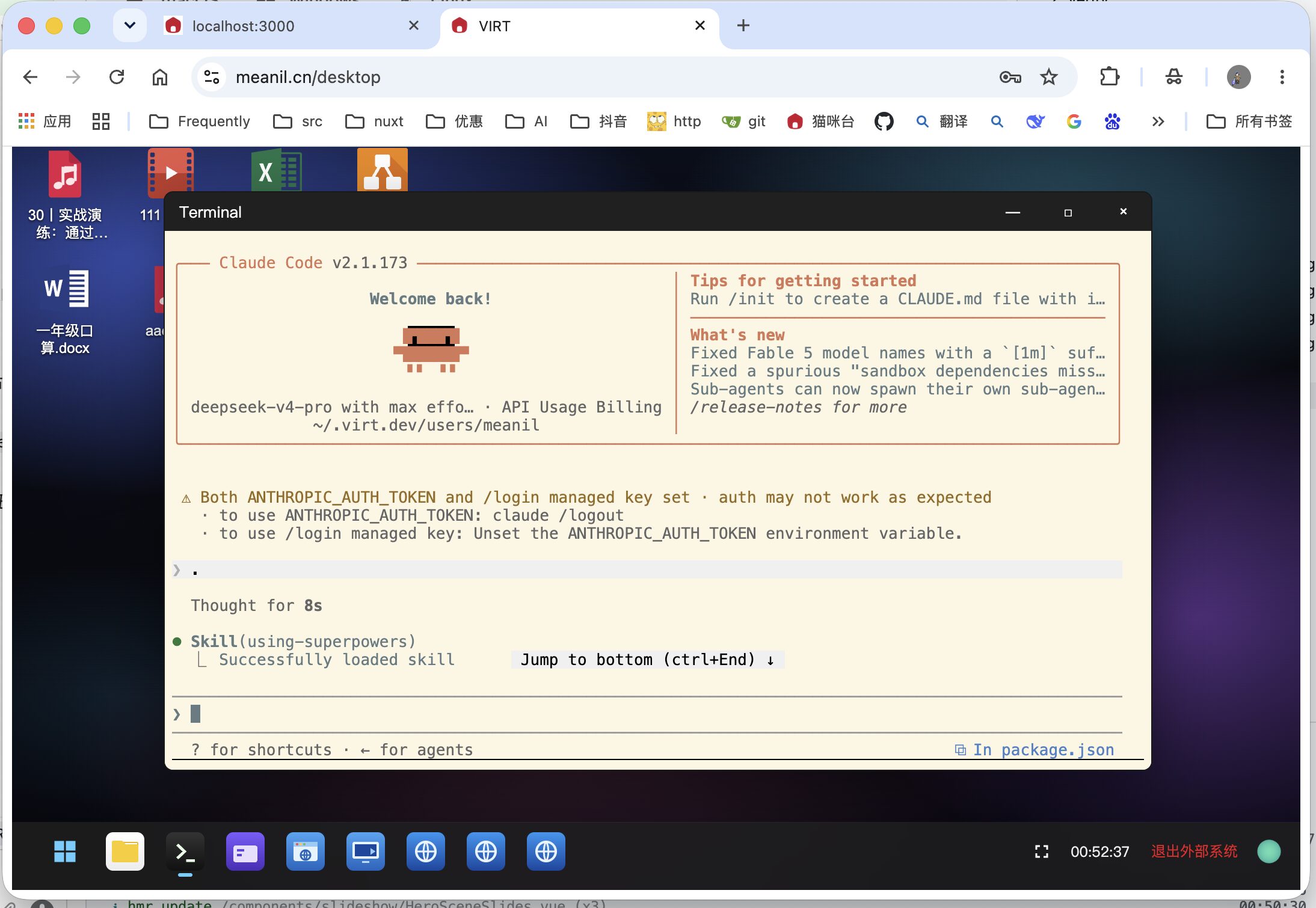1316x908 pixels.
Task: Expand the nuxt bookmarks folder
Action: (x=374, y=121)
